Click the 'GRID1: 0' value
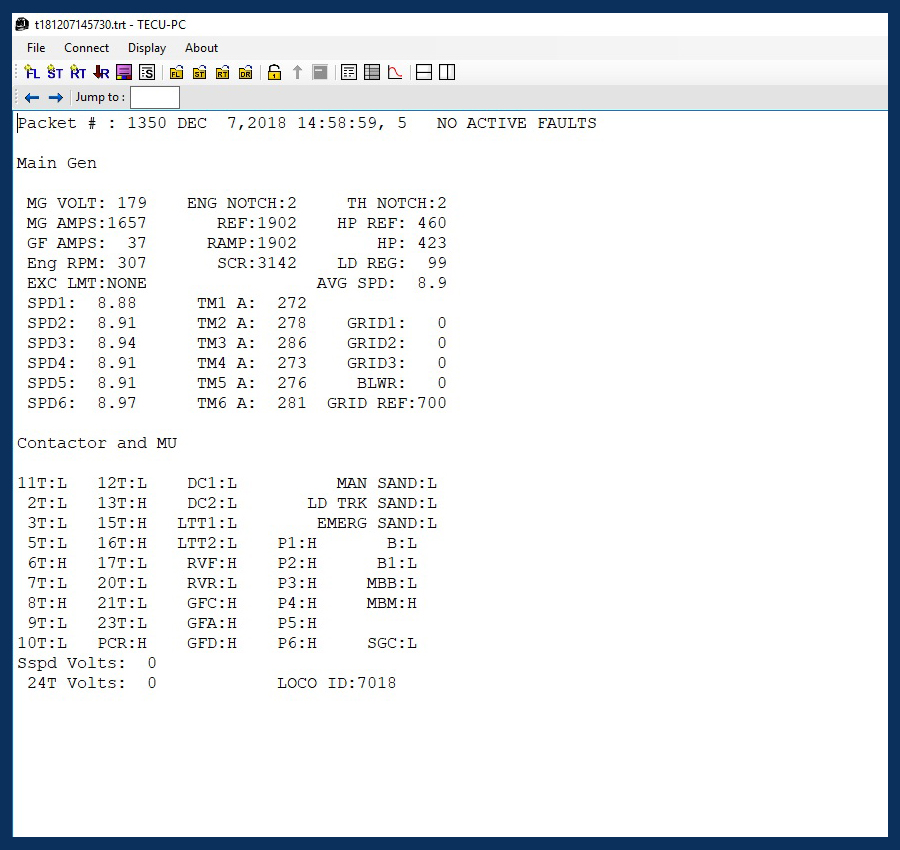This screenshot has height=850, width=900. click(x=397, y=323)
